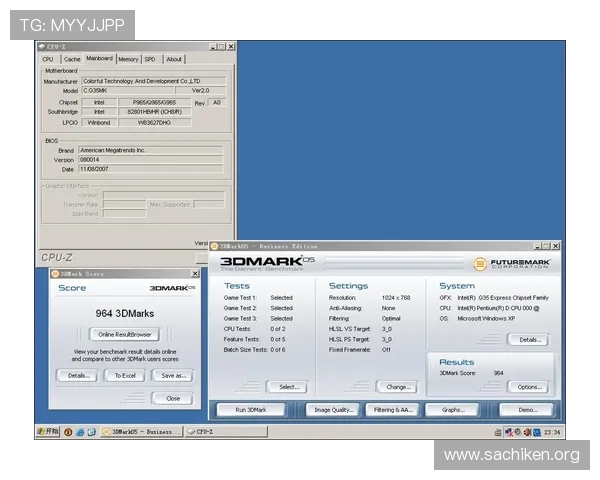Open system Details... in the System section
Viewport: 600px width, 480px height.
point(529,339)
